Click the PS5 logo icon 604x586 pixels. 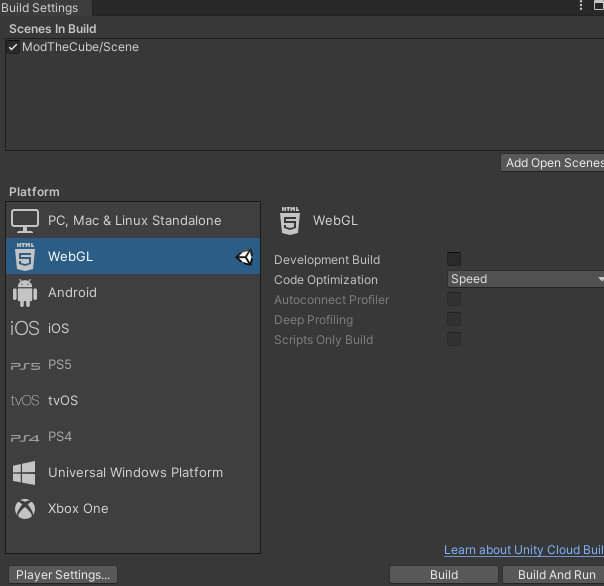pos(25,366)
